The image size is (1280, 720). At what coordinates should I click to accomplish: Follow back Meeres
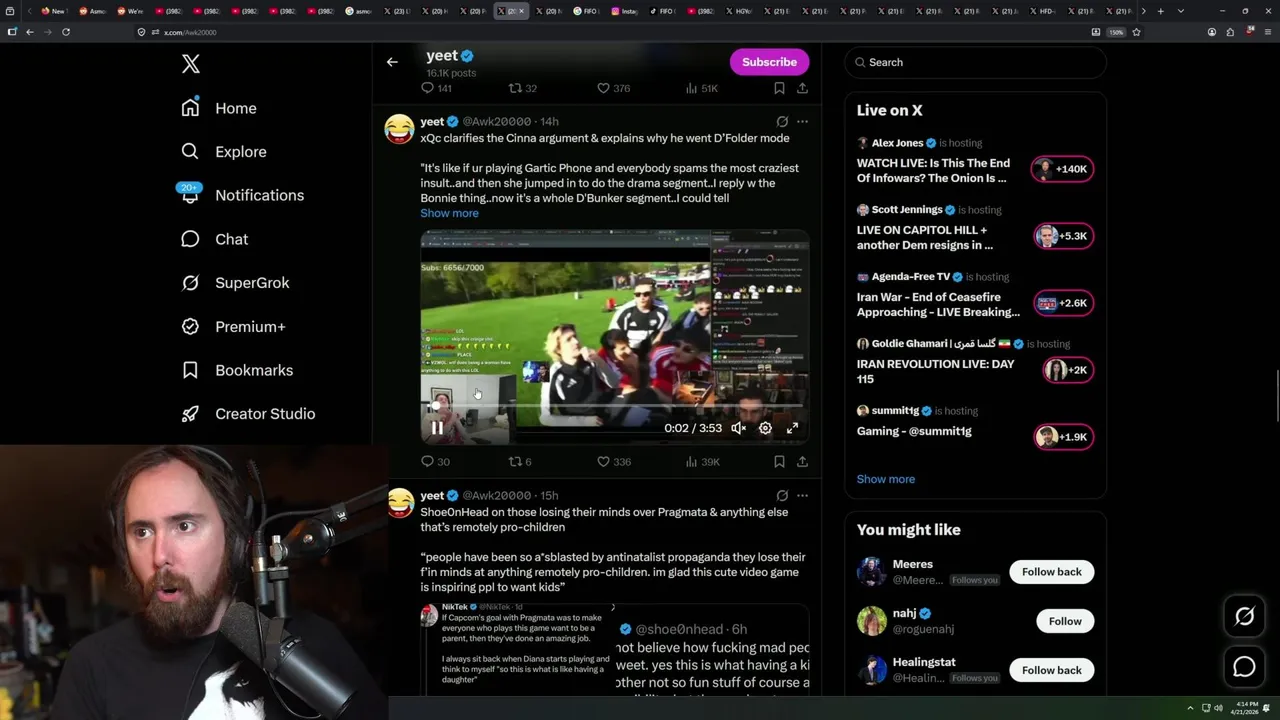pos(1051,572)
